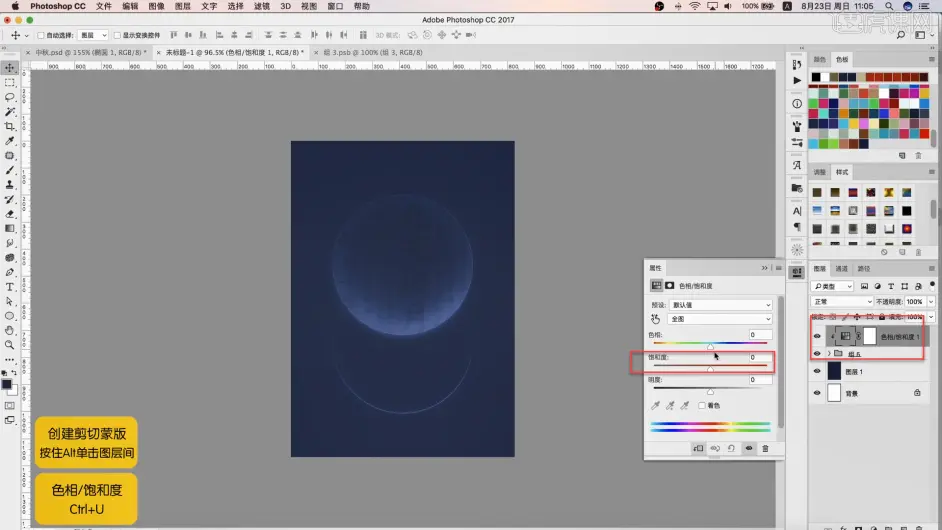Viewport: 942px width, 530px height.
Task: Click the 色相 hue slider handle
Action: pos(710,347)
